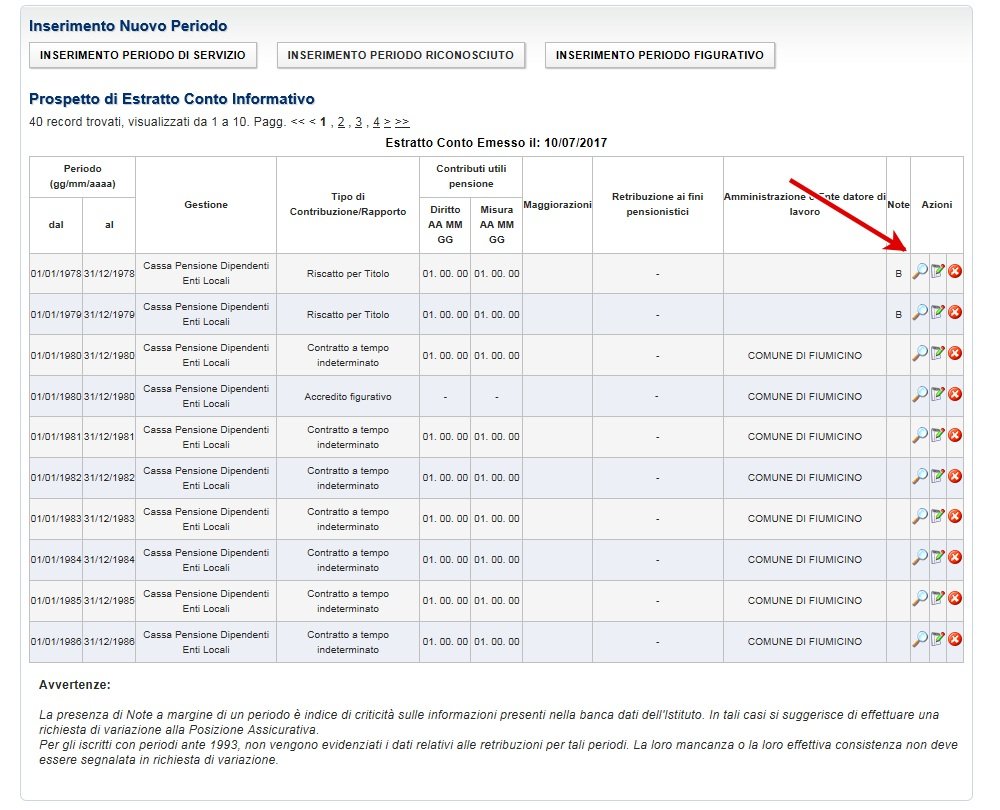Open results page 4
Screen dimensions: 1000x810
pos(376,122)
